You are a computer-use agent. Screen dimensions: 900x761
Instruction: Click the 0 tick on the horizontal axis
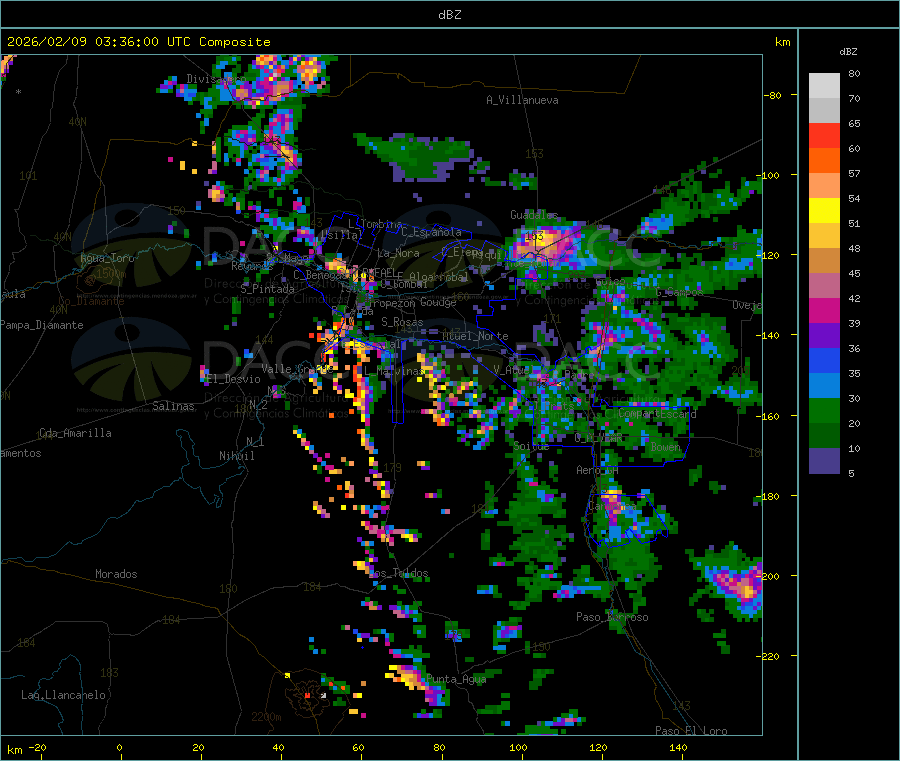[x=119, y=748]
